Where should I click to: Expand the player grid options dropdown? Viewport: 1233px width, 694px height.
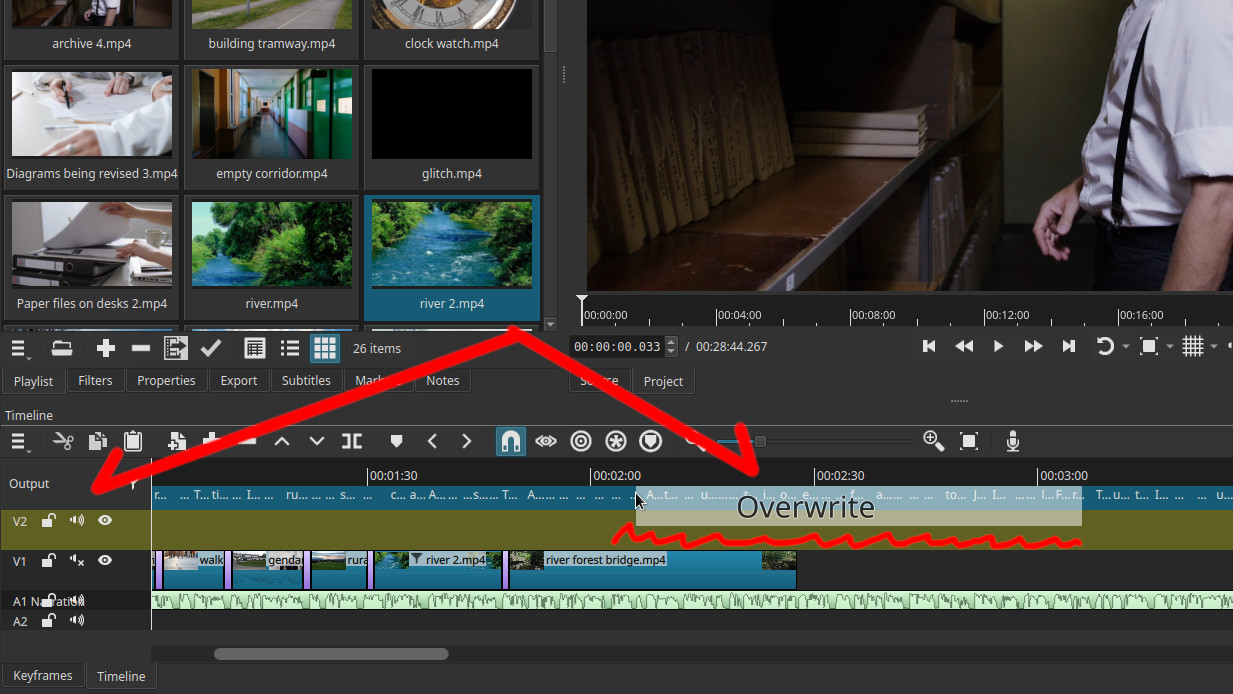point(1214,347)
